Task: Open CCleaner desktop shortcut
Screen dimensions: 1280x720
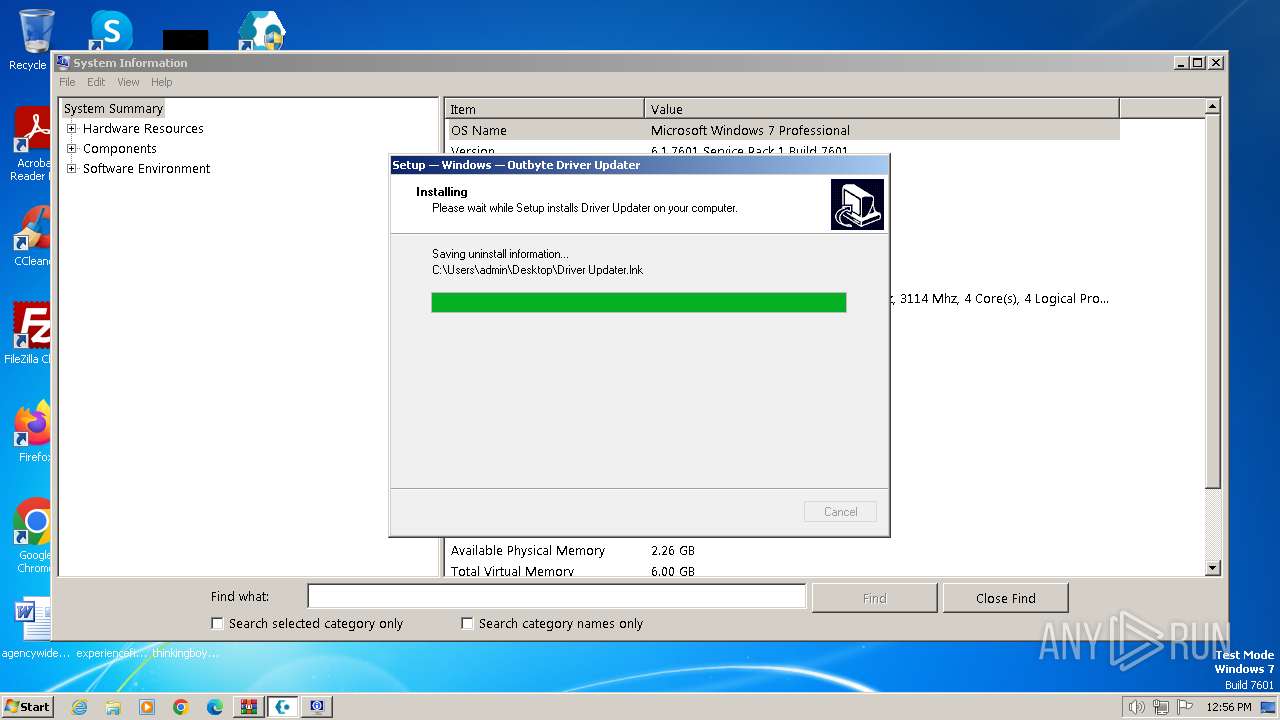Action: coord(33,237)
